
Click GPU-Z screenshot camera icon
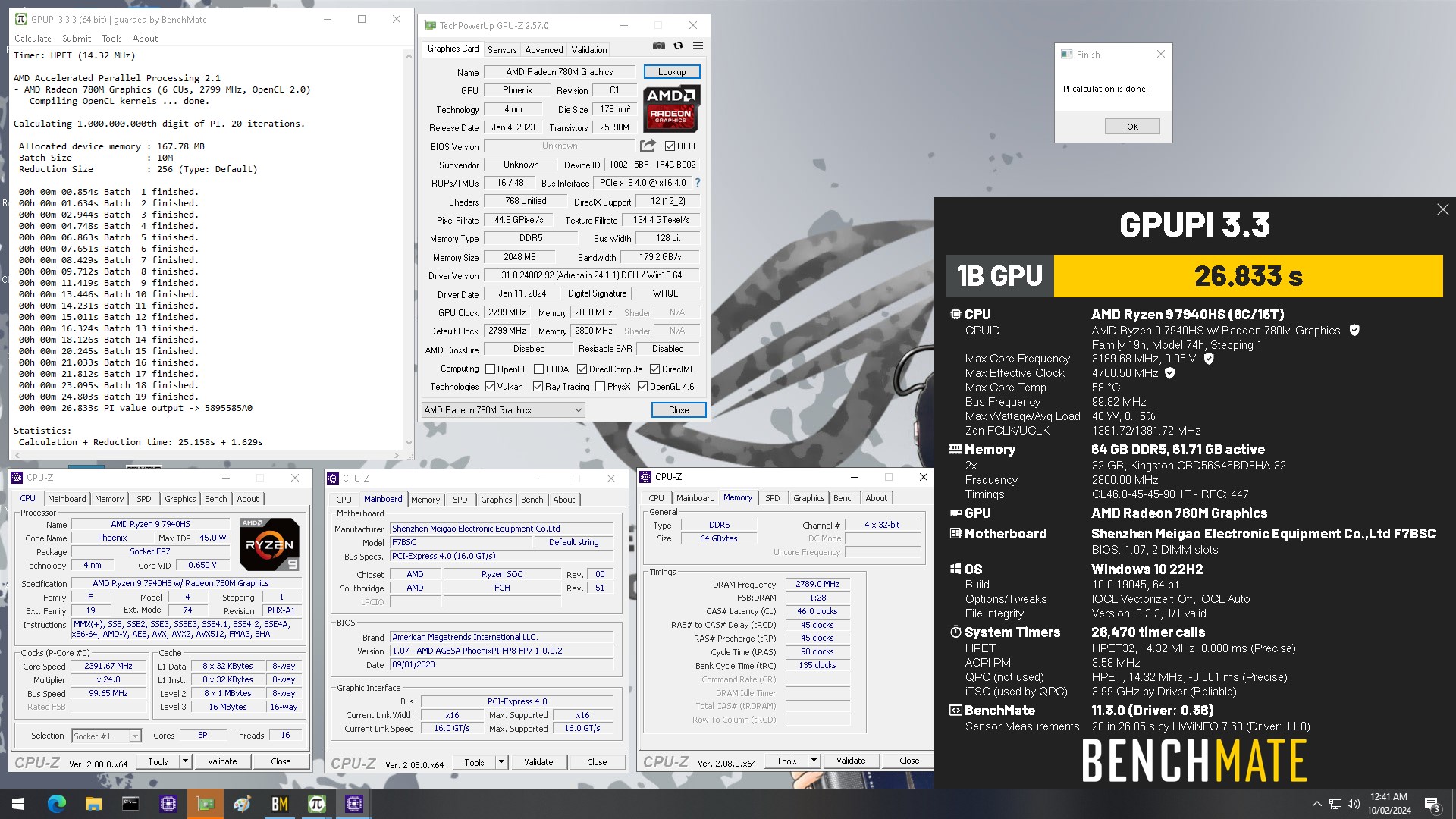(659, 46)
